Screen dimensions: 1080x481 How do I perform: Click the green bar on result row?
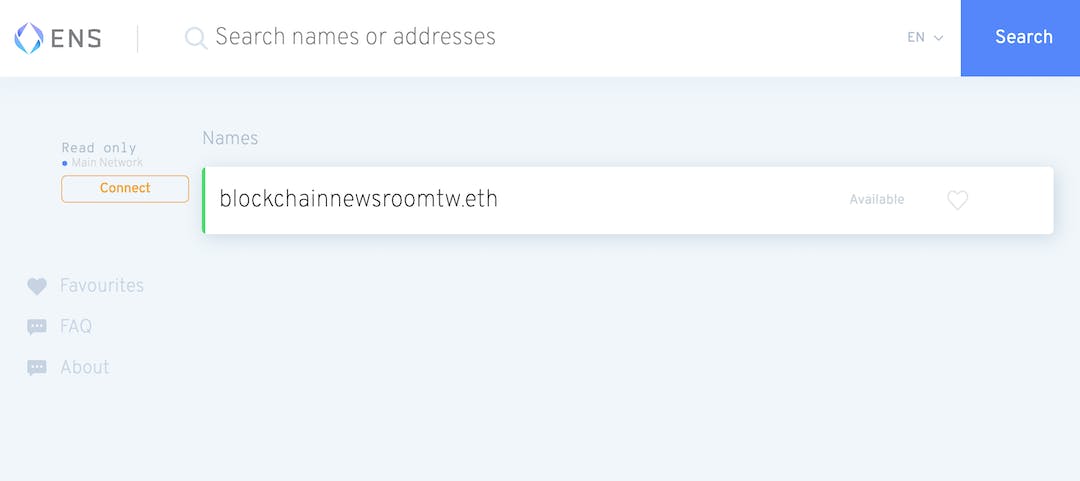204,200
